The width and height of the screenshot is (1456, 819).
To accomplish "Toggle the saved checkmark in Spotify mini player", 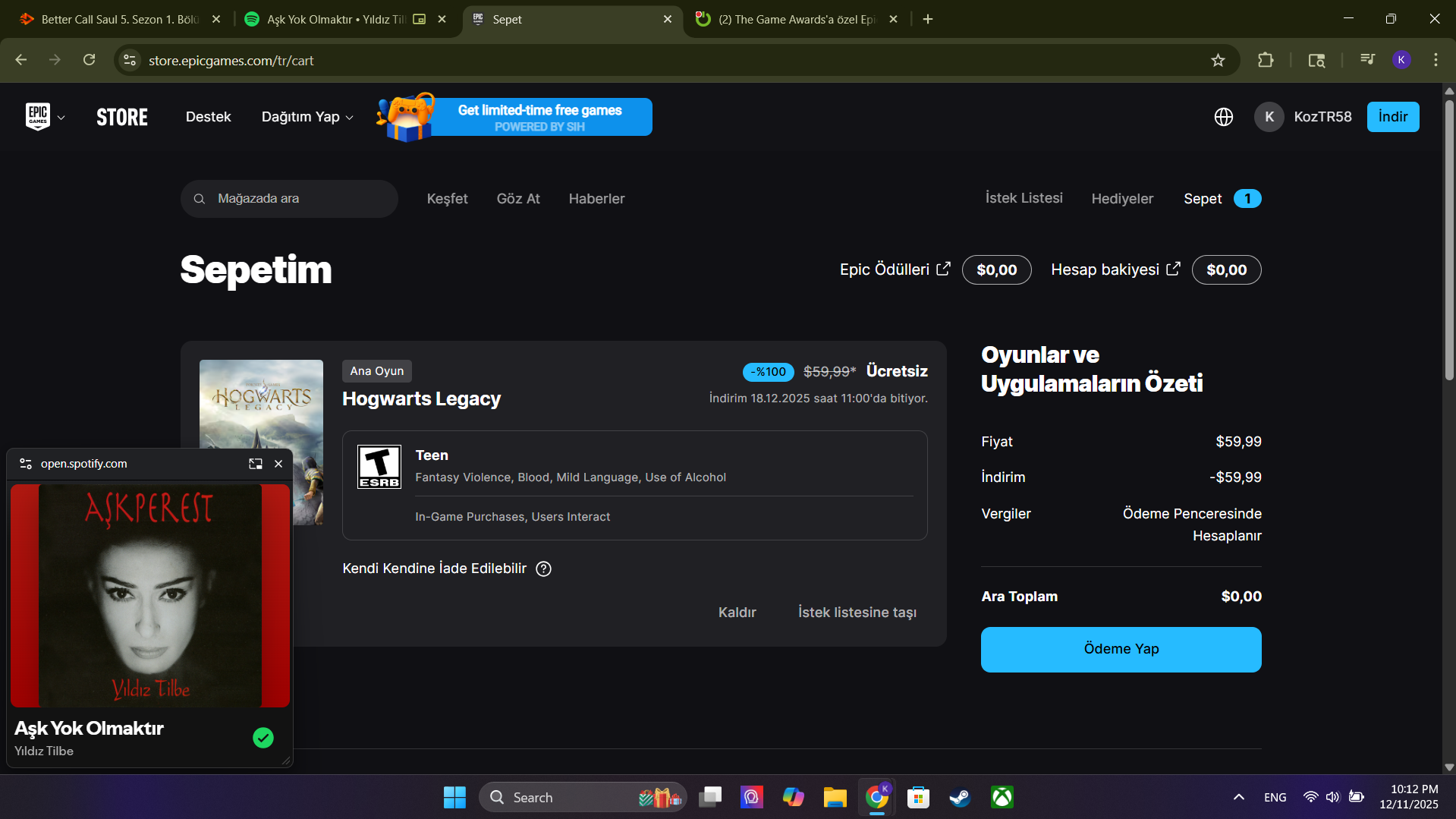I will click(263, 738).
